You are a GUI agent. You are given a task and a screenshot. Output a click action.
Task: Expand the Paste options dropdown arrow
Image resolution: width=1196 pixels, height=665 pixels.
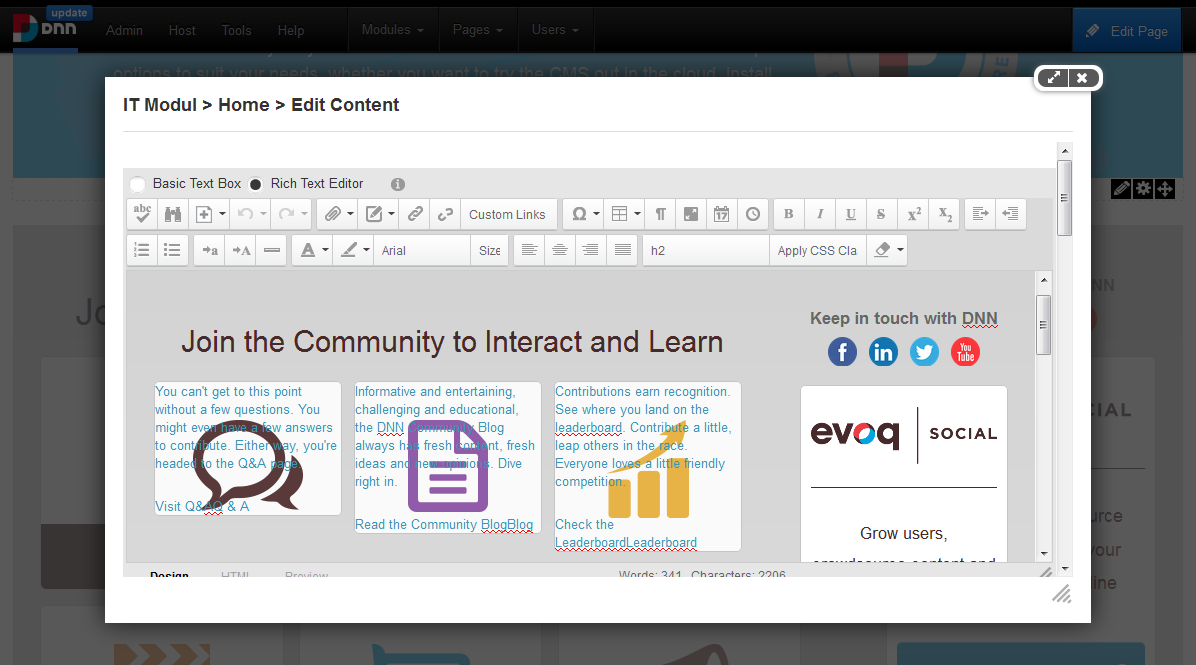click(223, 214)
